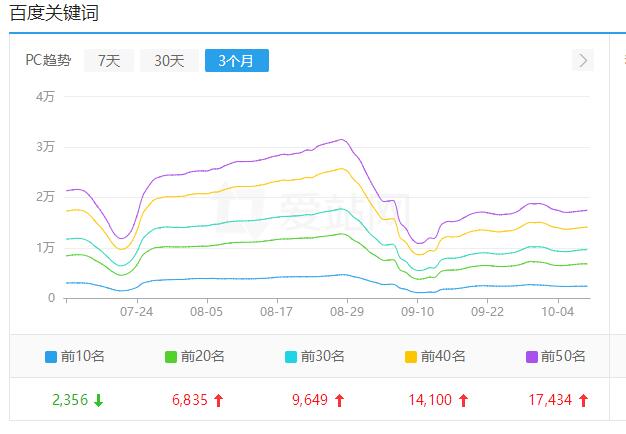Click the red up arrow beside 6,835
626x434 pixels.
click(x=218, y=400)
